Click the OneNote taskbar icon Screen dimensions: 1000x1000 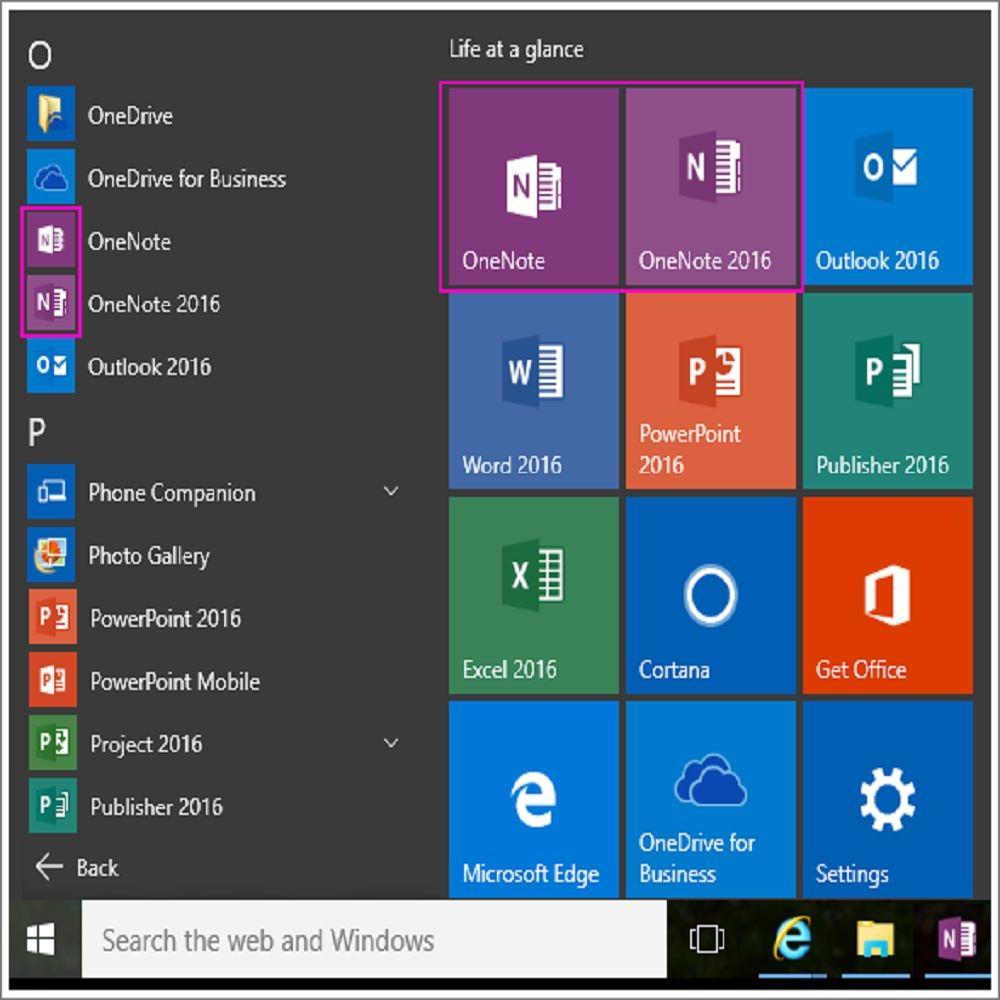point(957,939)
